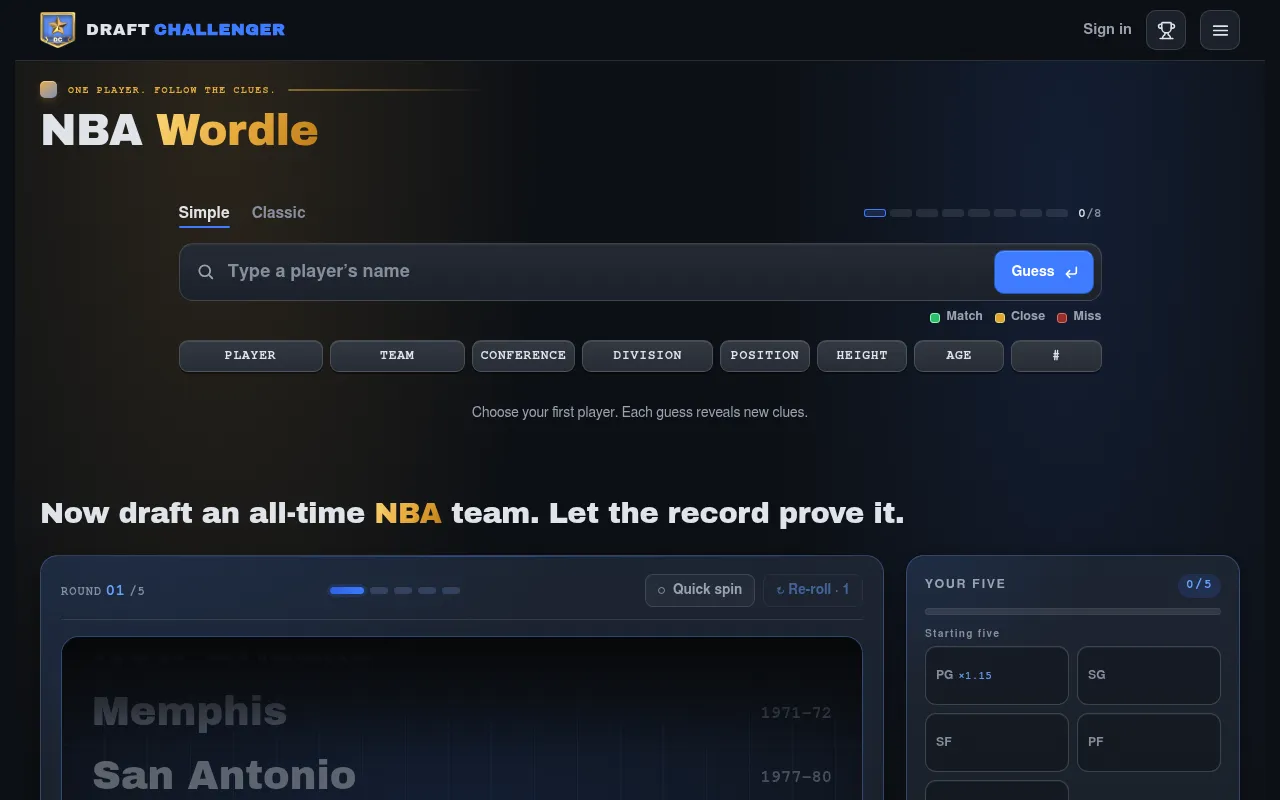Switch to the Simple tab
Image resolution: width=1280 pixels, height=800 pixels.
point(204,213)
